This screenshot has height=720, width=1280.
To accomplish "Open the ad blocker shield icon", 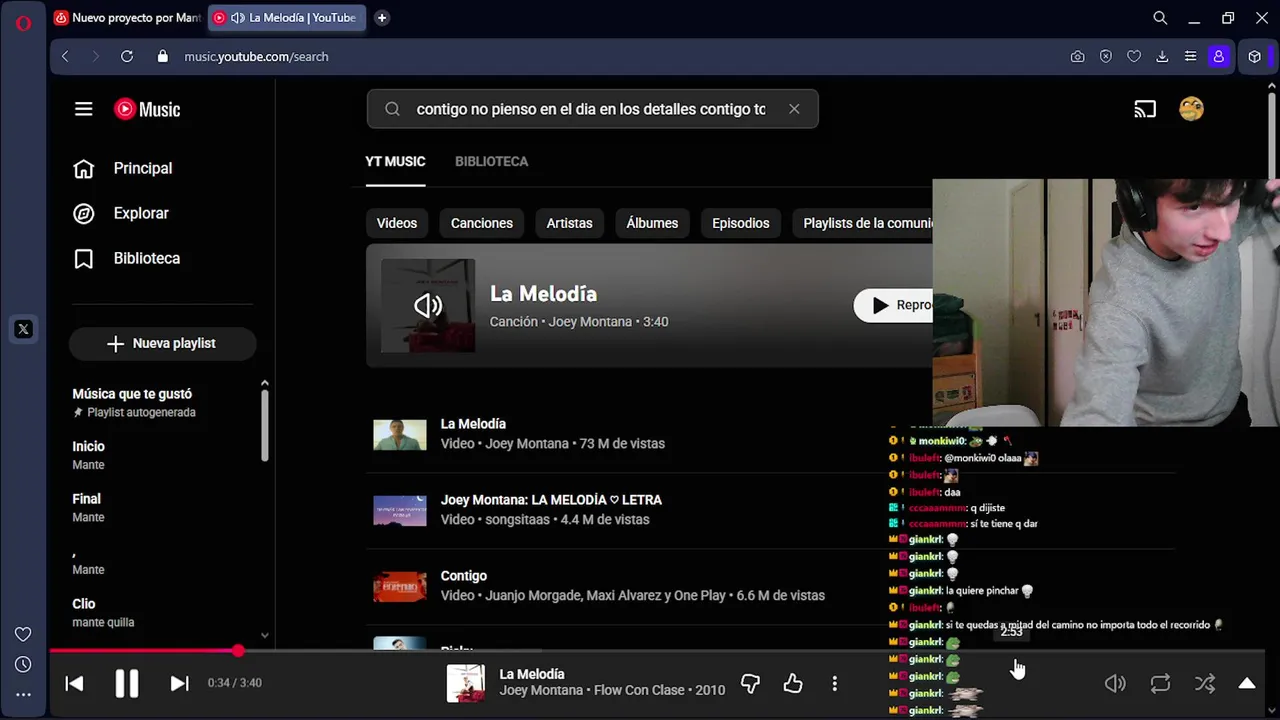I will click(x=1106, y=57).
